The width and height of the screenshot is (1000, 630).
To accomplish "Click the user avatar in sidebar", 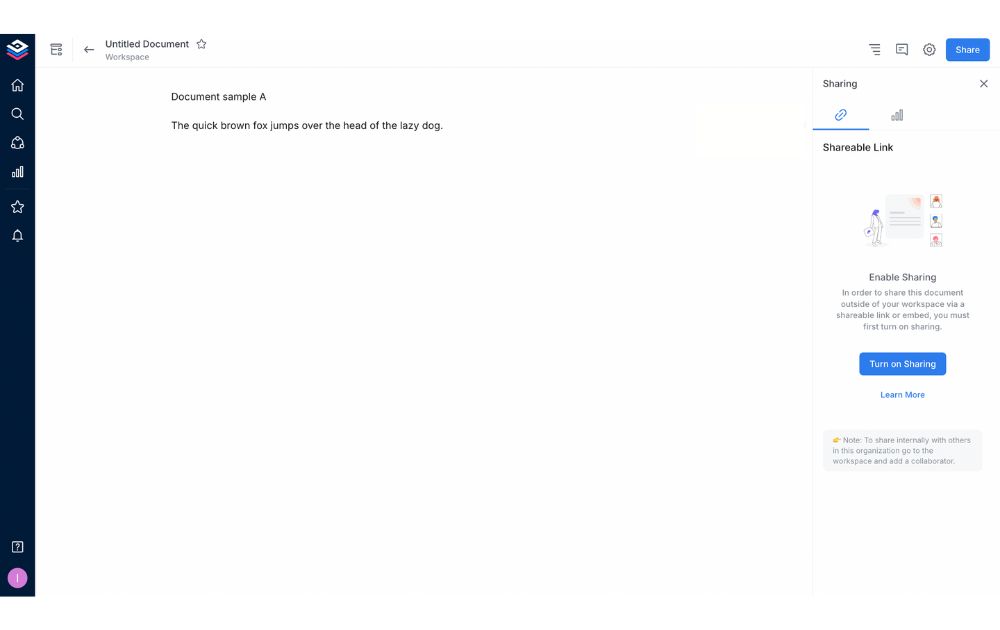I will click(17, 578).
